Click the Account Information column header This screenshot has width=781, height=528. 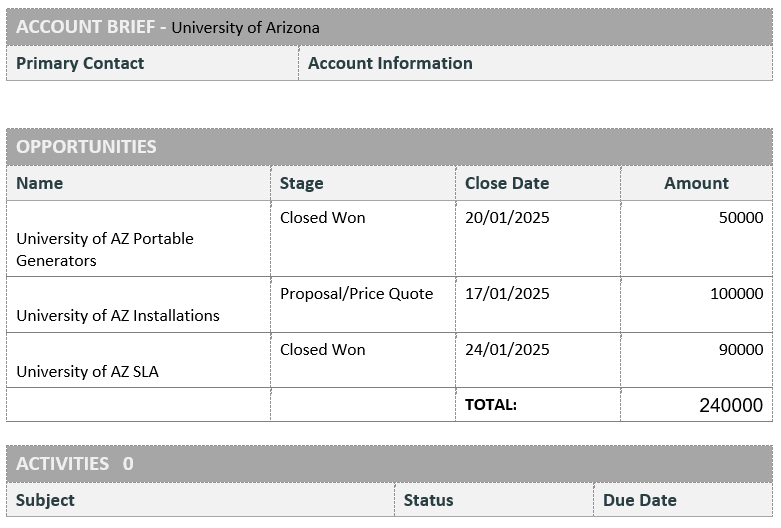pyautogui.click(x=390, y=63)
